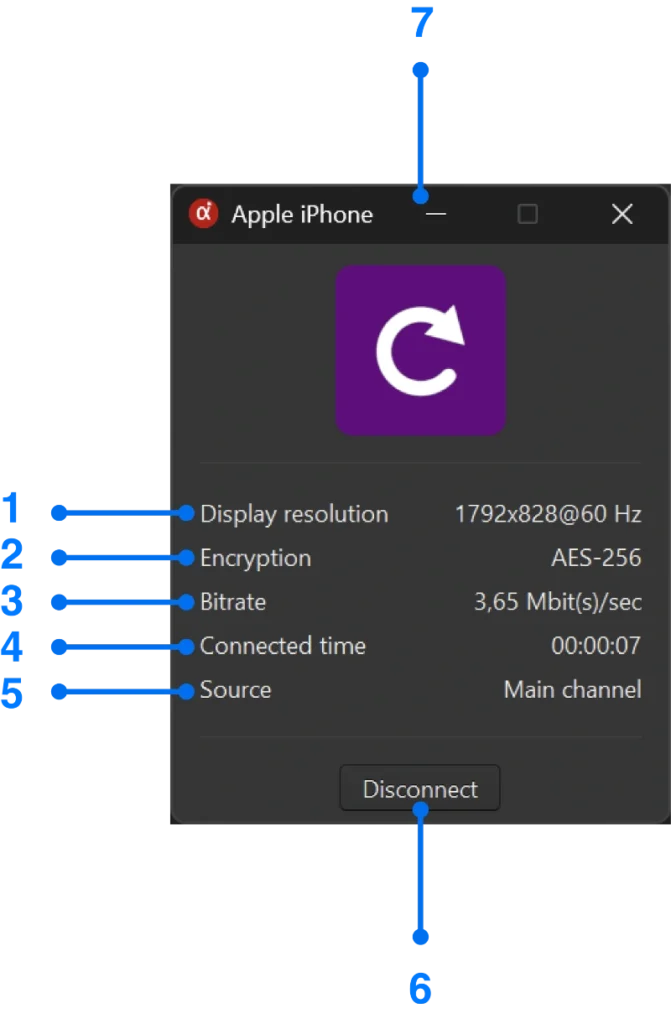Minimize the Apple iPhone window

click(435, 214)
